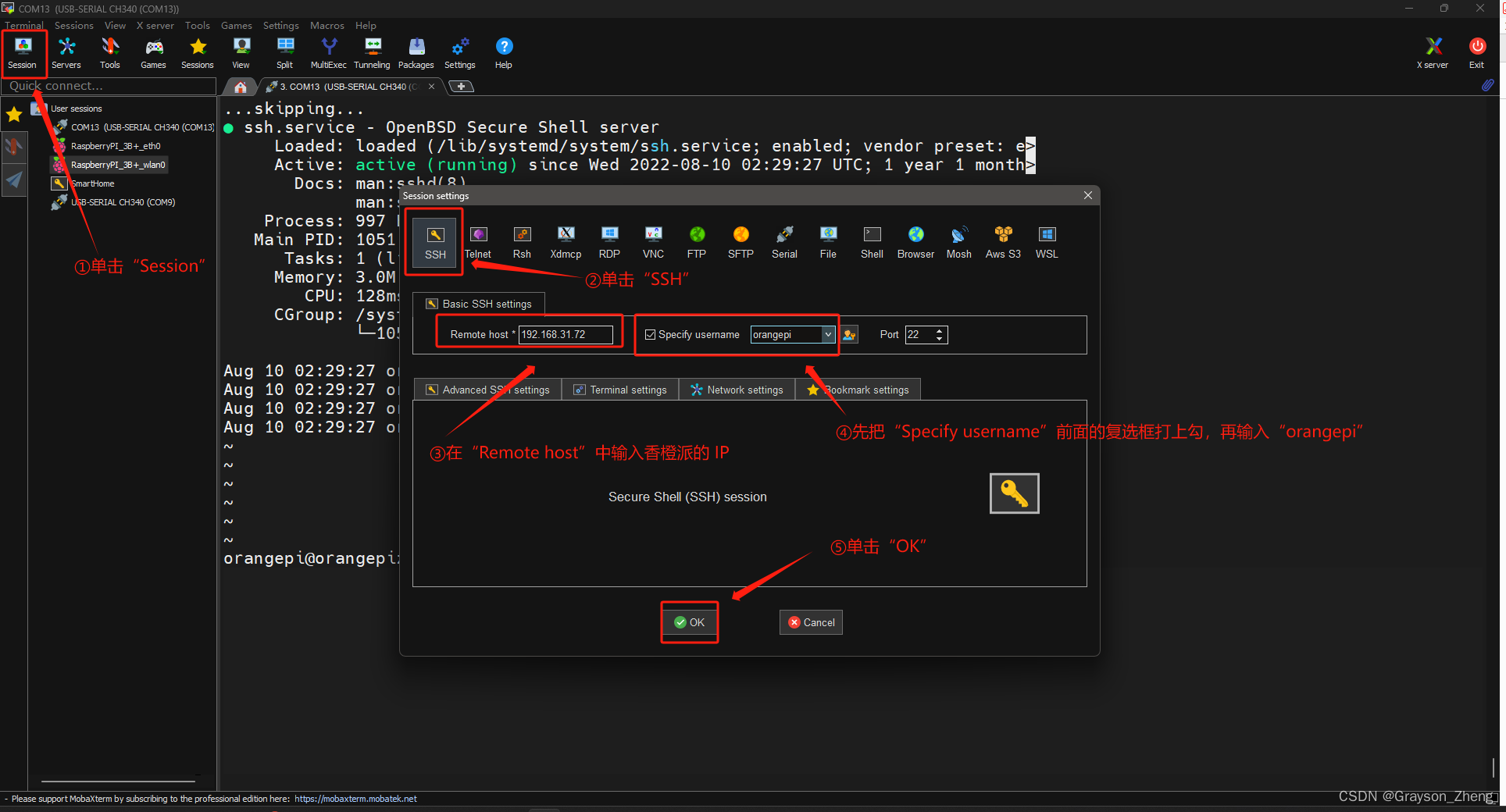Select the WSL session type
The height and width of the screenshot is (812, 1506).
(x=1047, y=242)
